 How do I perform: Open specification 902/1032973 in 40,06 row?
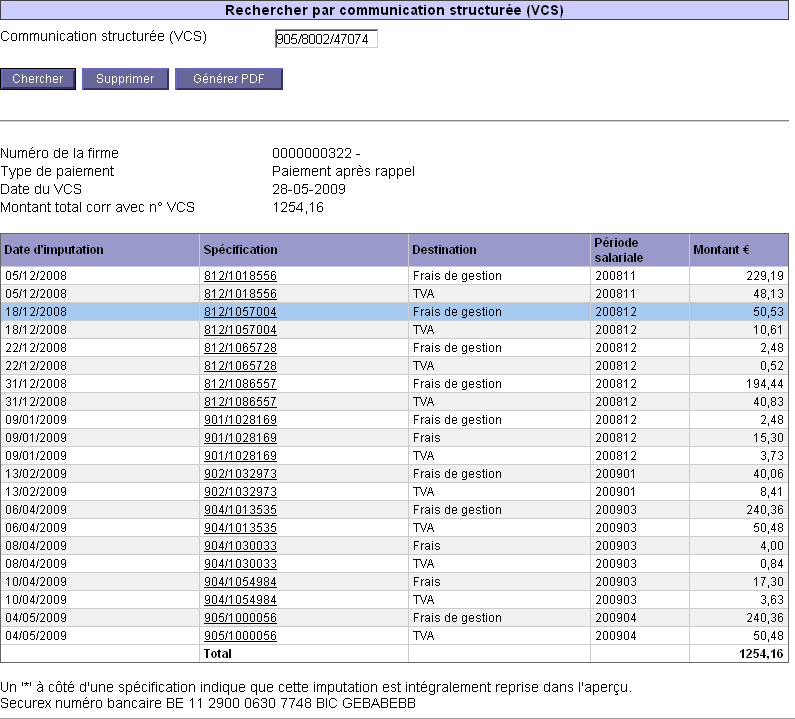coord(240,474)
